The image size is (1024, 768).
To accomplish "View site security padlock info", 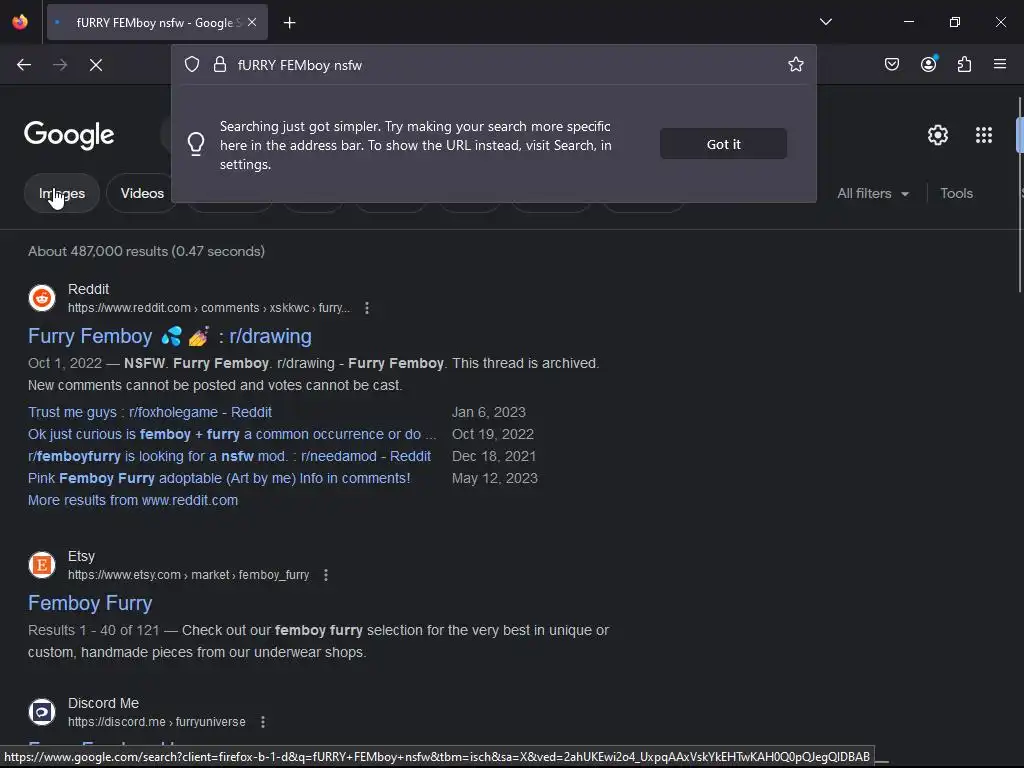I will (x=220, y=65).
